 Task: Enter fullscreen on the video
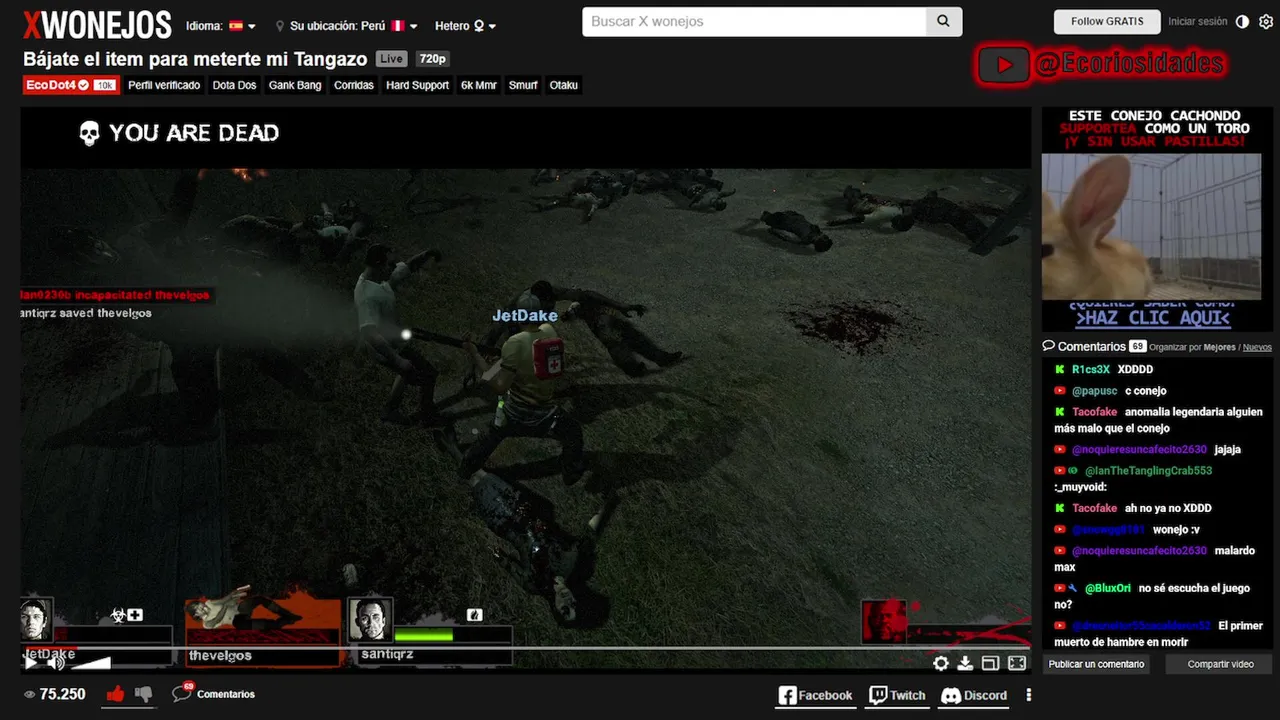point(1017,663)
